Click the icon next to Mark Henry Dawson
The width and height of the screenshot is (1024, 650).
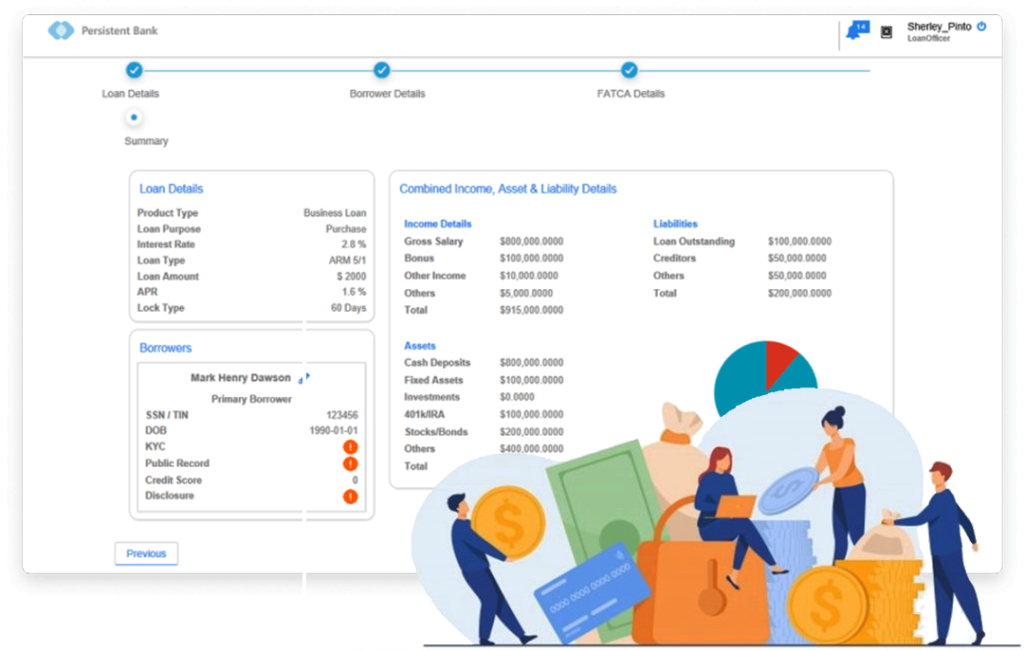click(x=304, y=378)
